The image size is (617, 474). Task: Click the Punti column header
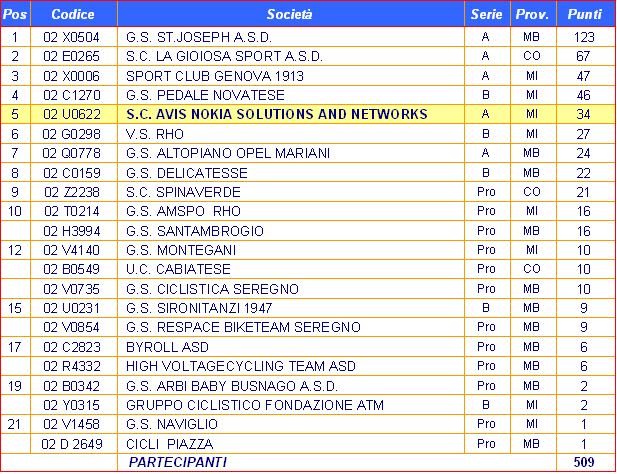585,14
